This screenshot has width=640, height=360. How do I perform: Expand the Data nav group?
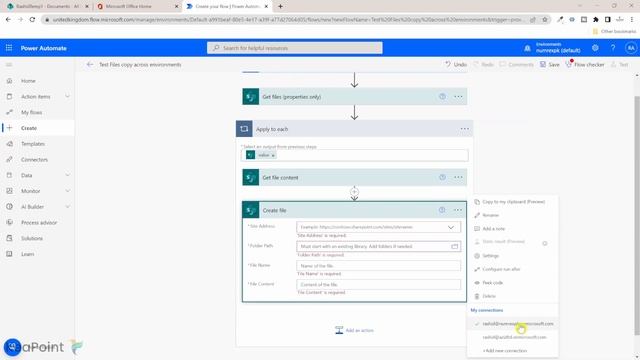67,175
